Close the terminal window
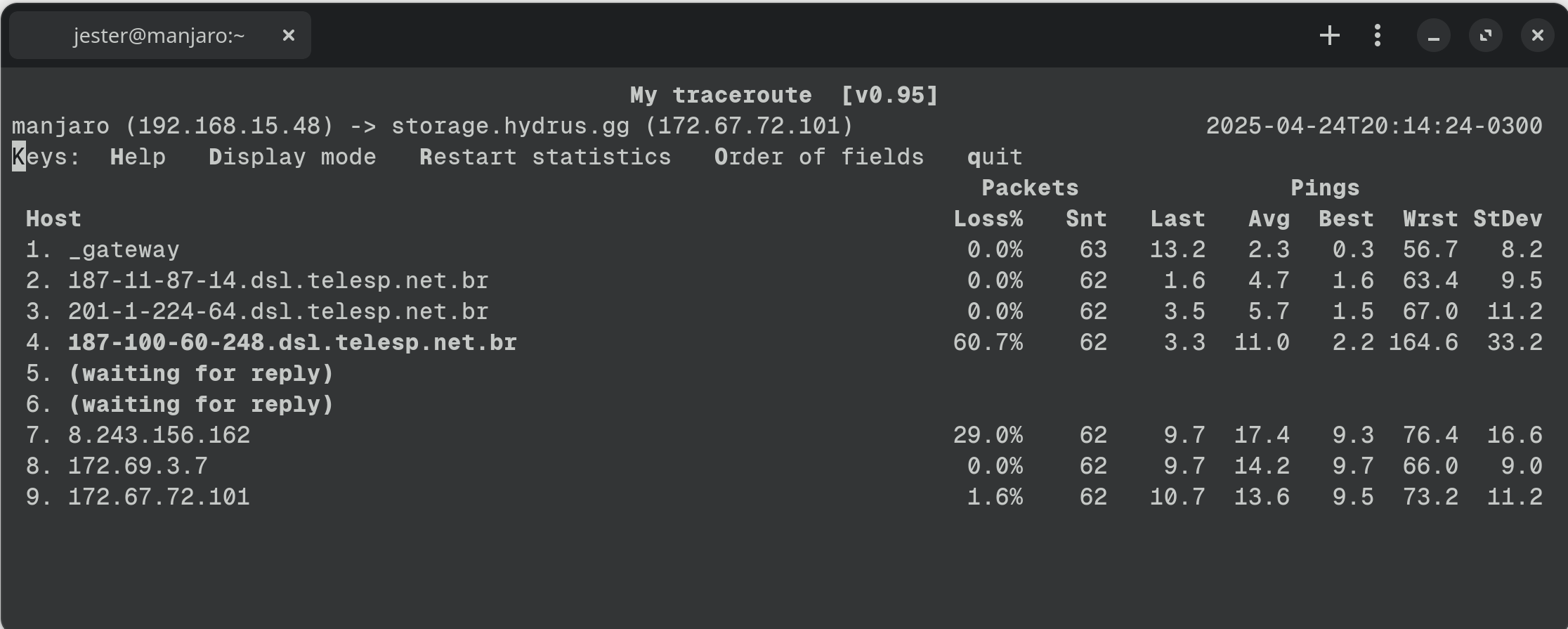This screenshot has height=629, width=1568. pyautogui.click(x=1537, y=36)
